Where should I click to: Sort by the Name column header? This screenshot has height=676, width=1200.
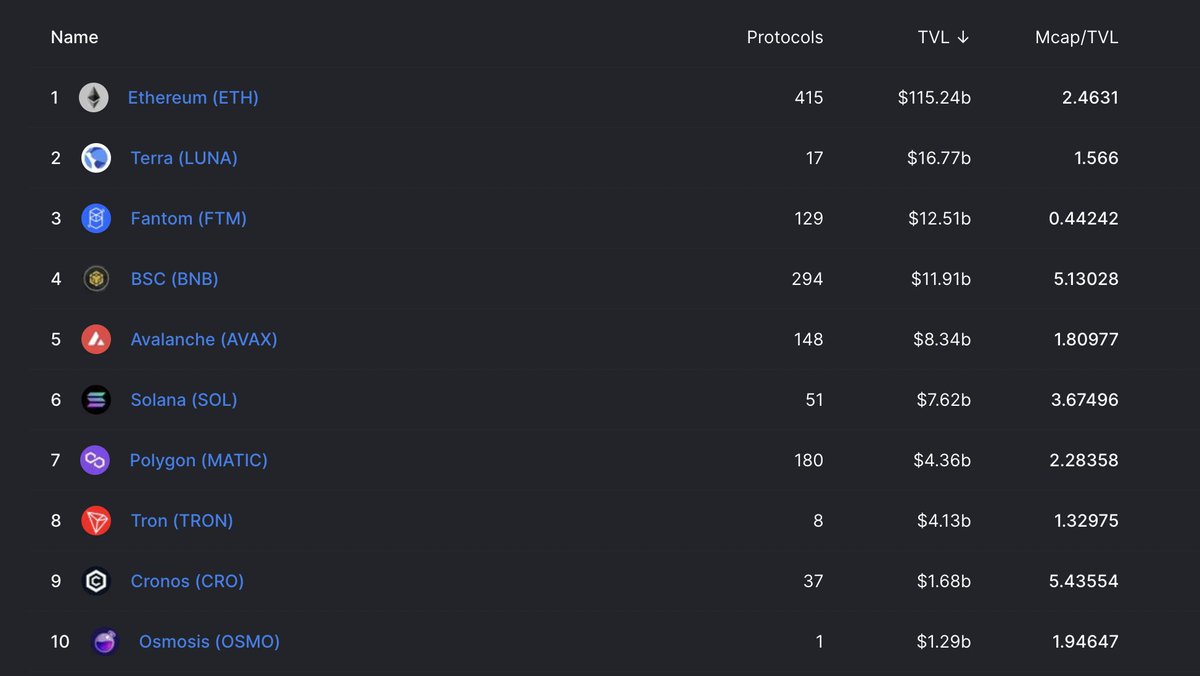point(74,37)
